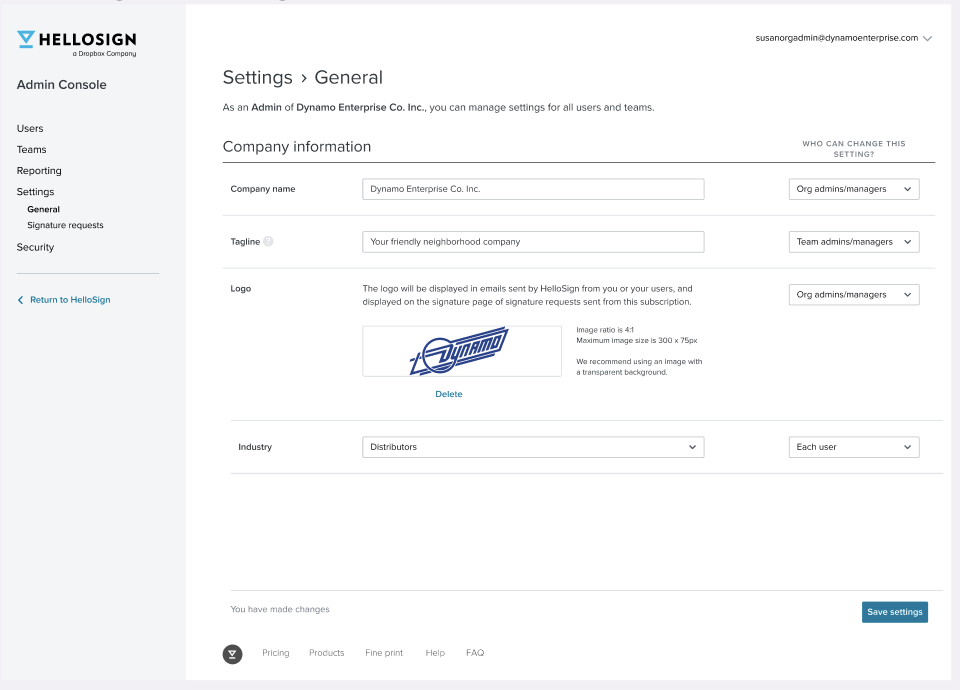Click the 'Who can change this setting?' label
Screen dimensions: 960x690
pos(853,149)
